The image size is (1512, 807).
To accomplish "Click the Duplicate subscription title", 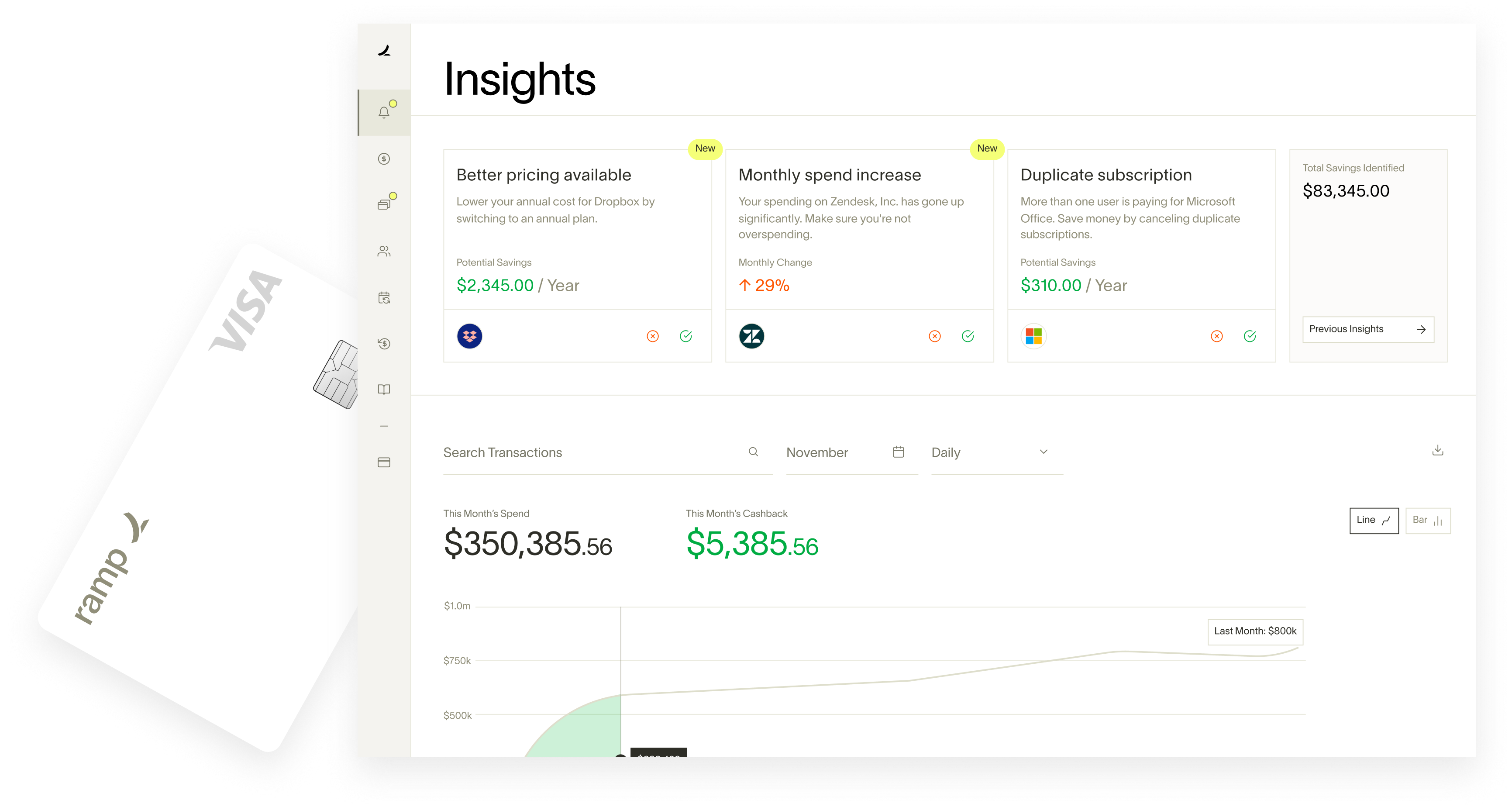I will point(1106,175).
